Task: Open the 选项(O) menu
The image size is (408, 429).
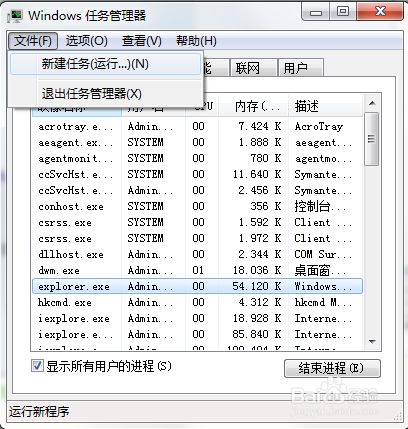Action: (86, 41)
